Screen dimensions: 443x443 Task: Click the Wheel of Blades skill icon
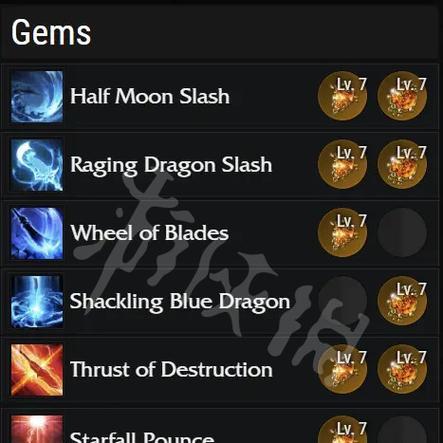click(x=37, y=233)
